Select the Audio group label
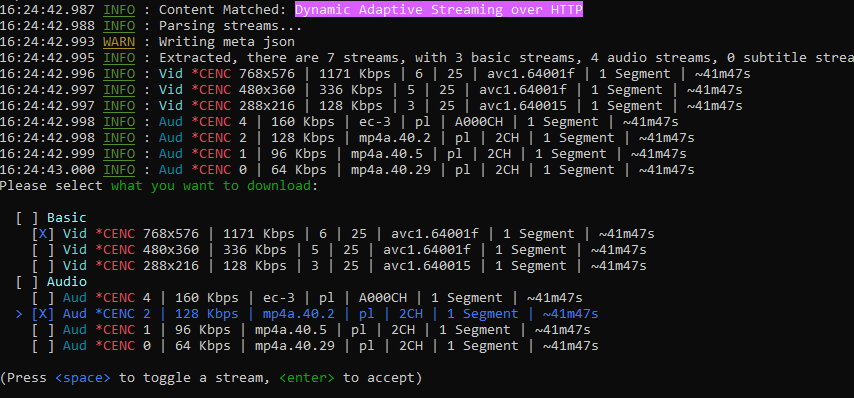 click(67, 282)
